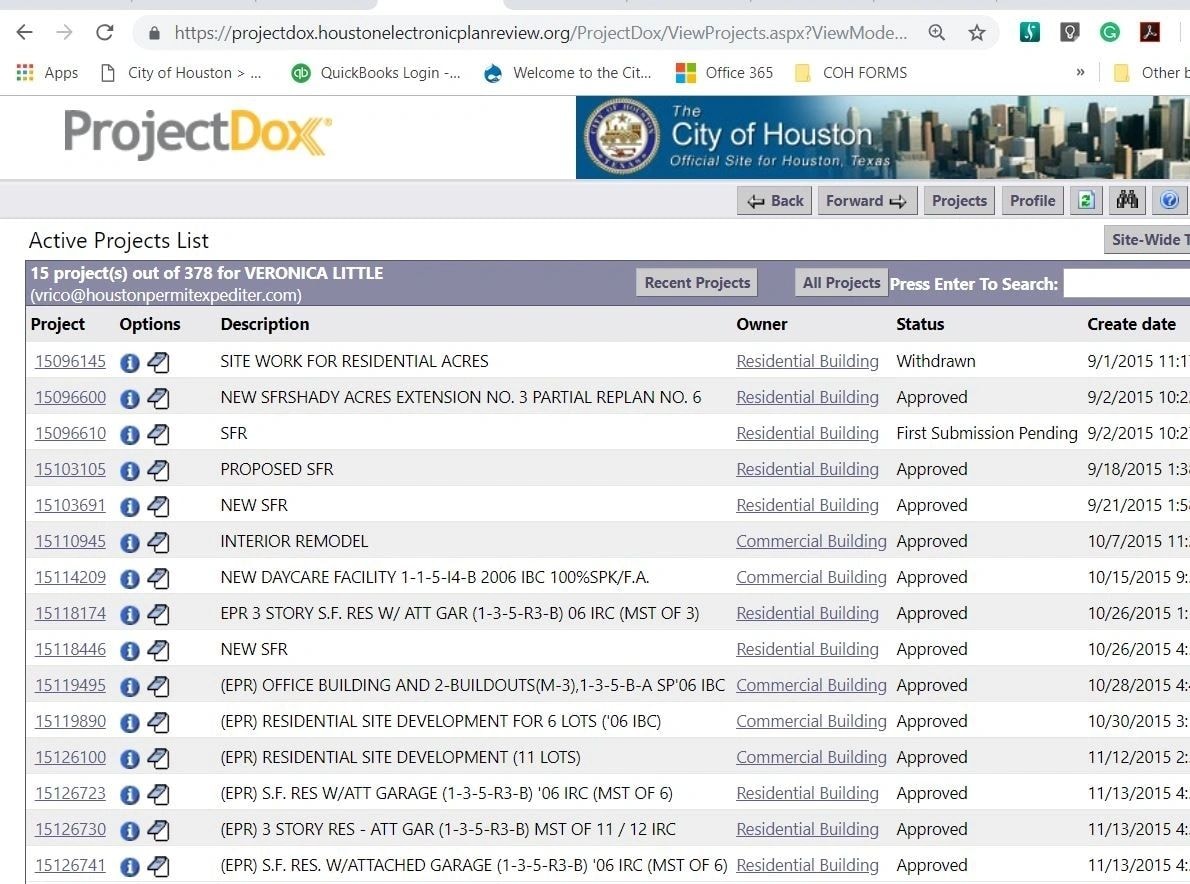Sort by Project column header
Image resolution: width=1190 pixels, height=884 pixels.
(x=58, y=325)
